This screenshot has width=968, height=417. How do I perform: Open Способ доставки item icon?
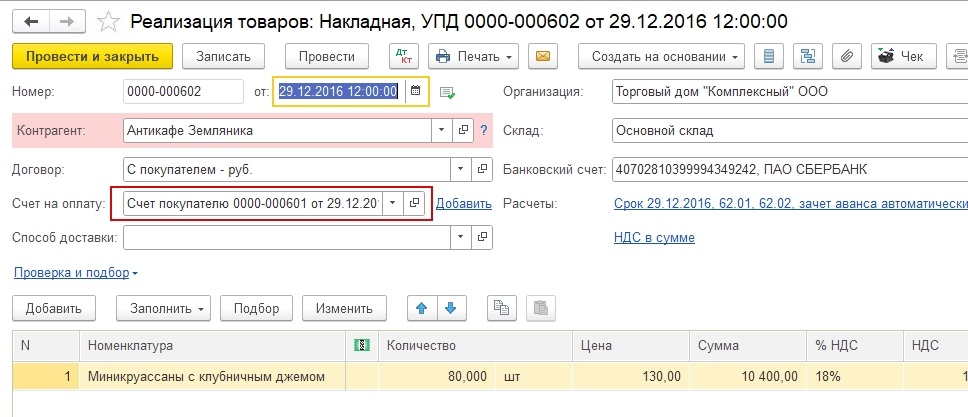pos(482,237)
